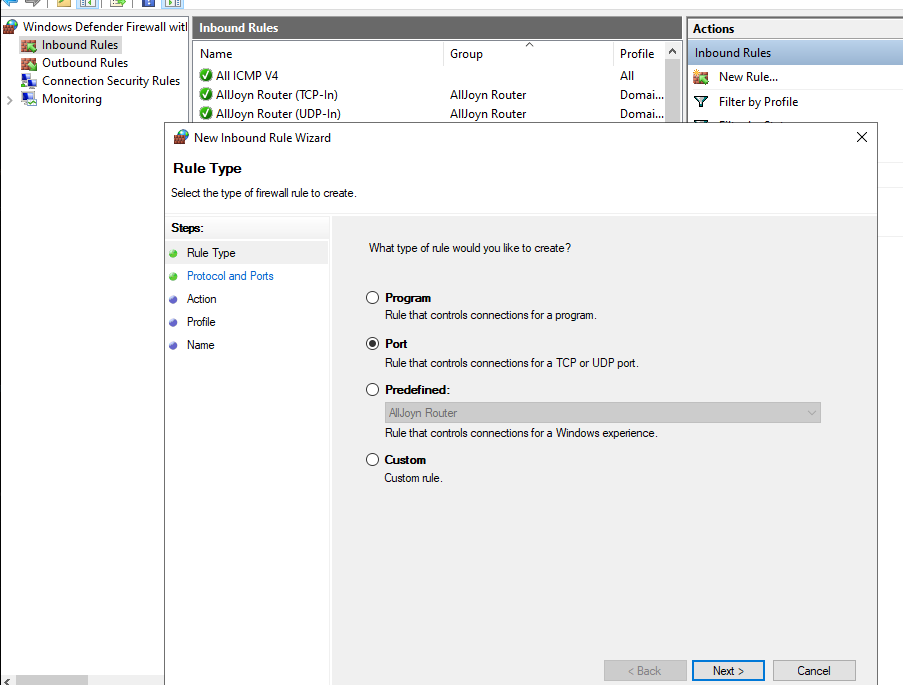Select Inbound Rules in the tree
The image size is (903, 685).
click(x=79, y=45)
